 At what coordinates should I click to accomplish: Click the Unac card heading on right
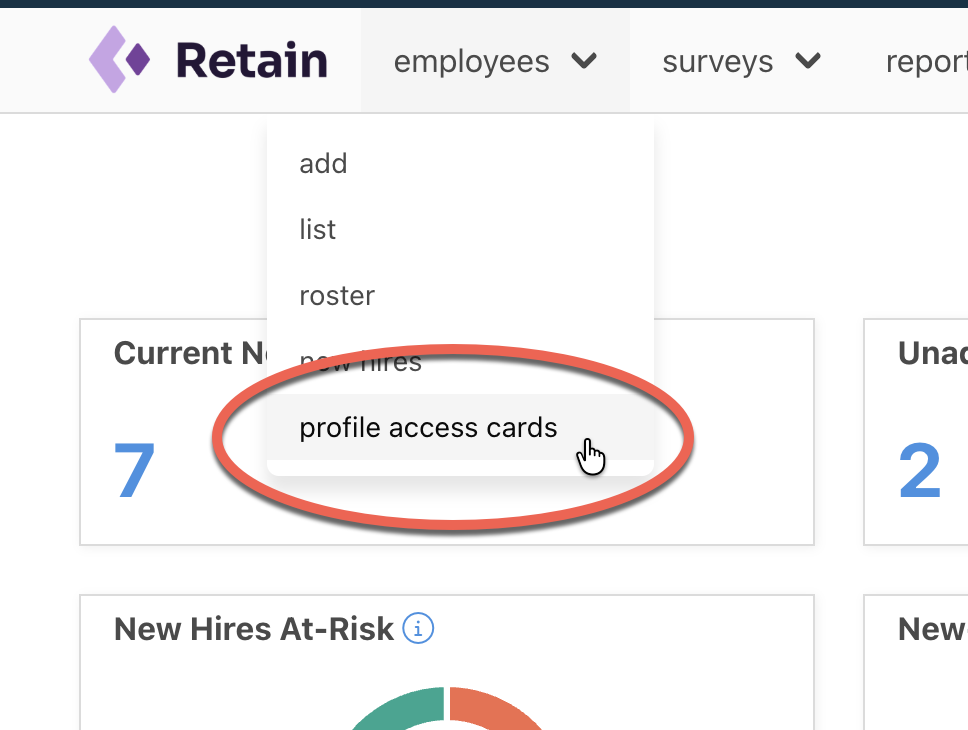click(x=933, y=353)
